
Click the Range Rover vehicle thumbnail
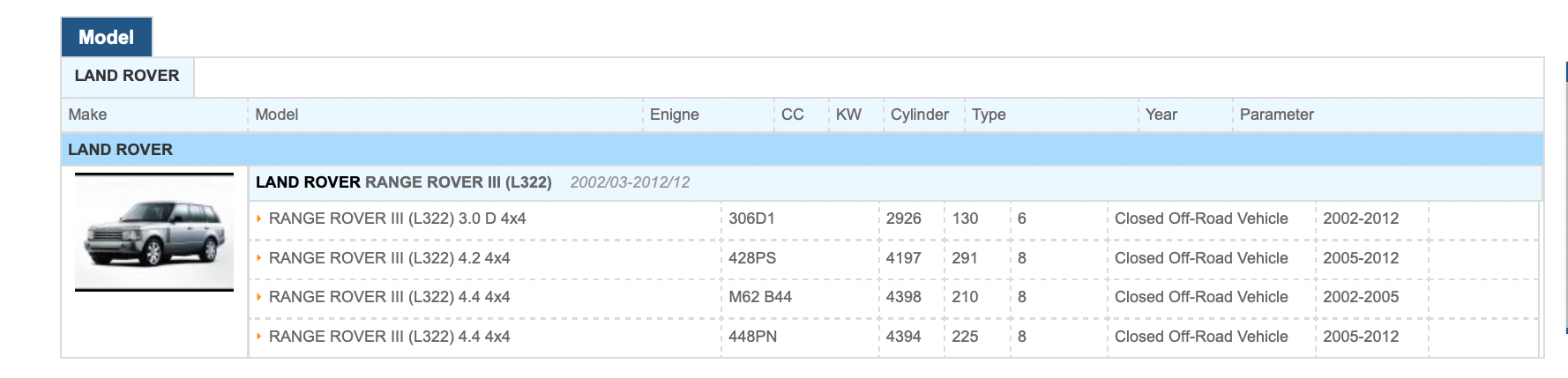pyautogui.click(x=154, y=233)
